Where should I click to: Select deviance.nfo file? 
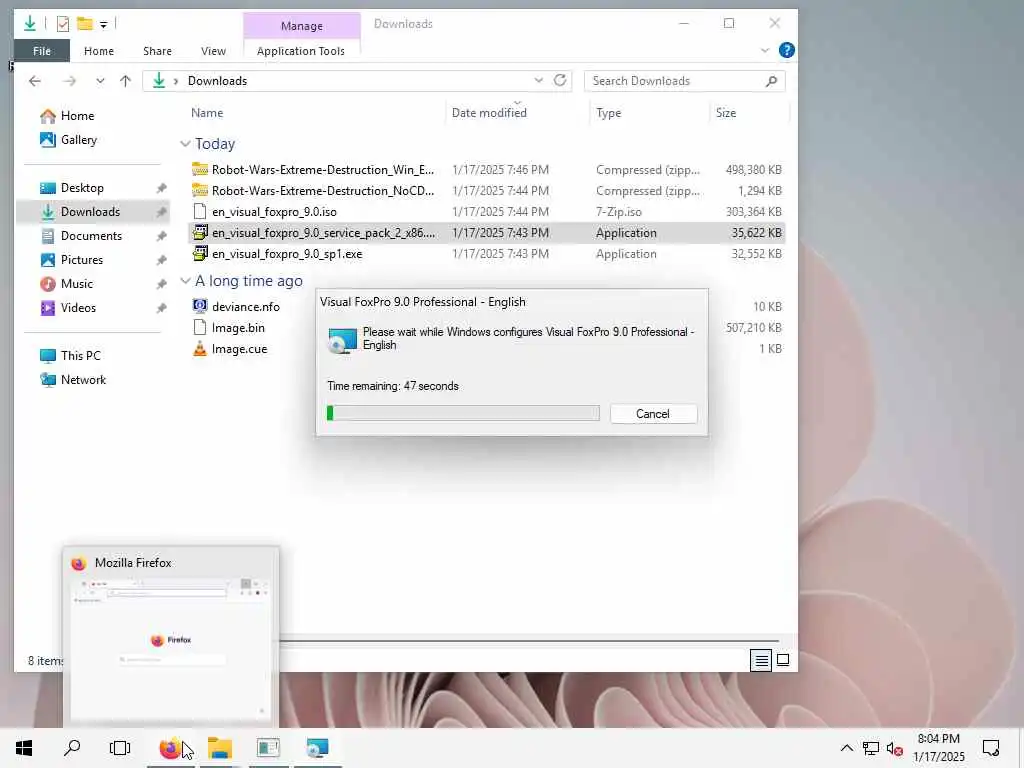246,307
